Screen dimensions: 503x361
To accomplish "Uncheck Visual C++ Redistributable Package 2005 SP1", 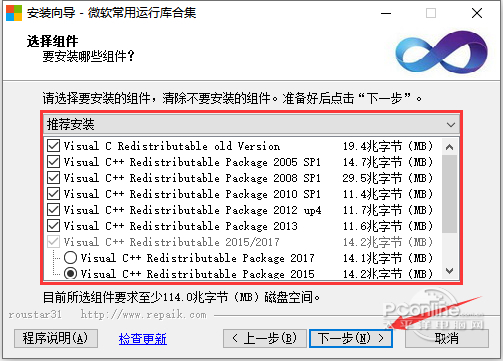I will (x=54, y=162).
